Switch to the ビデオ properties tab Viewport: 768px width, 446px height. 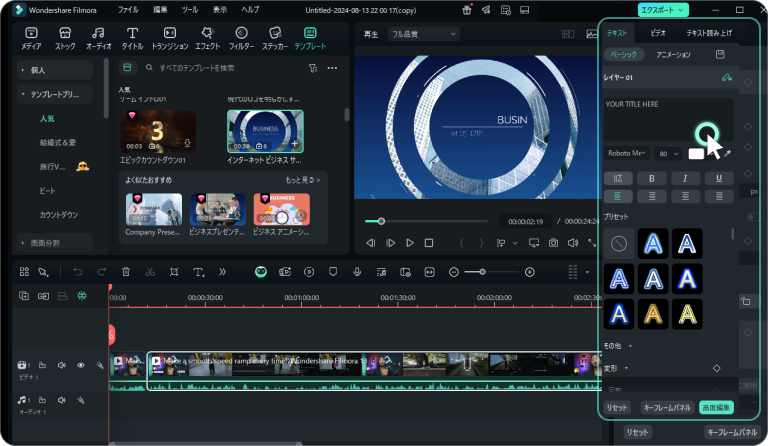point(658,33)
